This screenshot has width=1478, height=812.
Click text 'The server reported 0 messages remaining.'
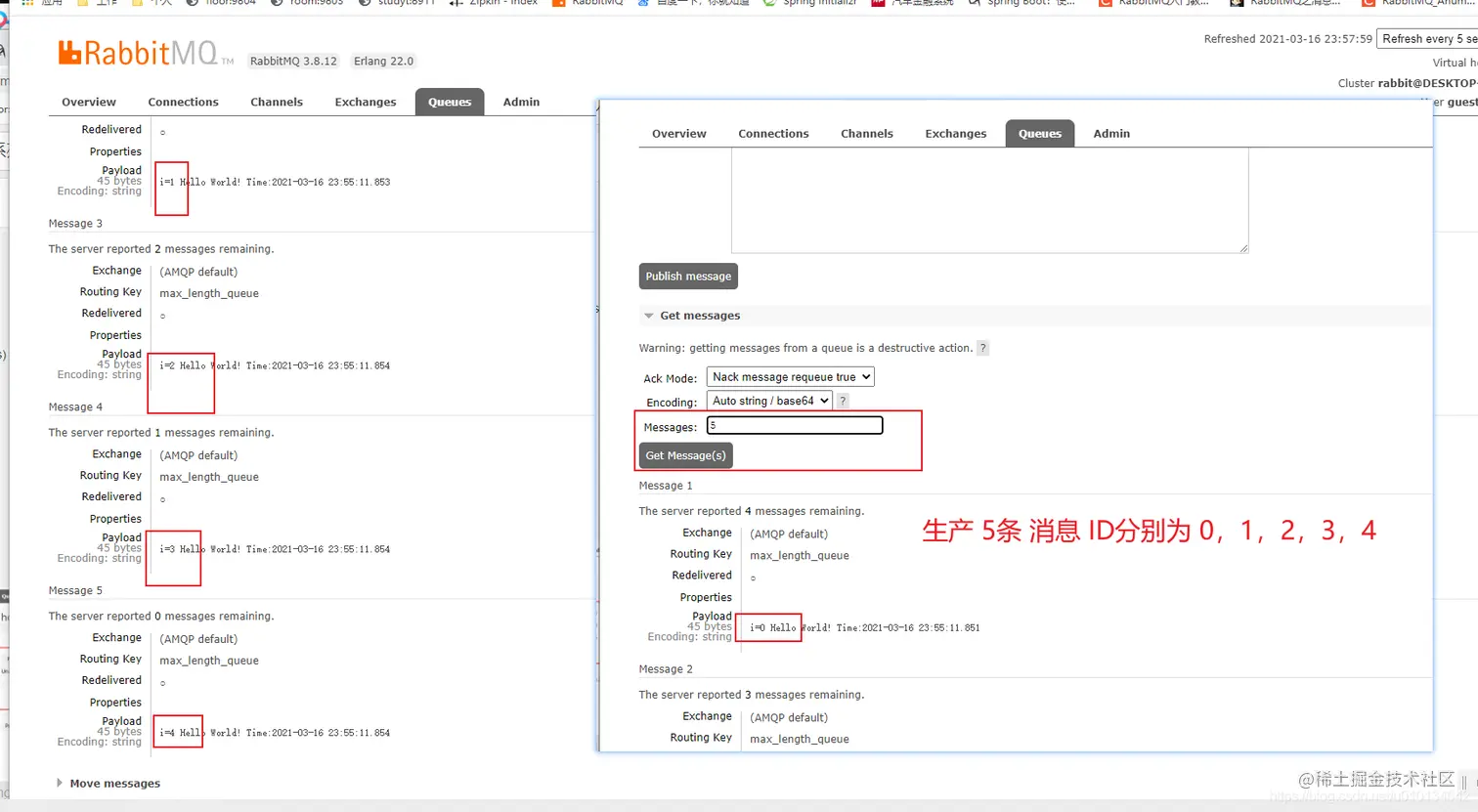pos(161,617)
